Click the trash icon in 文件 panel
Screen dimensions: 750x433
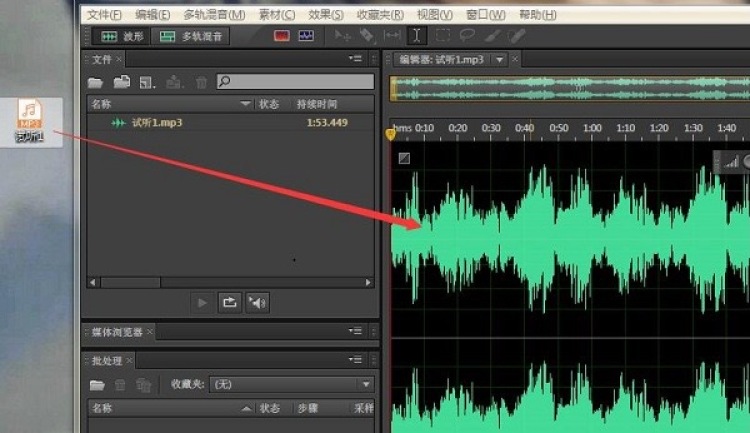(201, 83)
